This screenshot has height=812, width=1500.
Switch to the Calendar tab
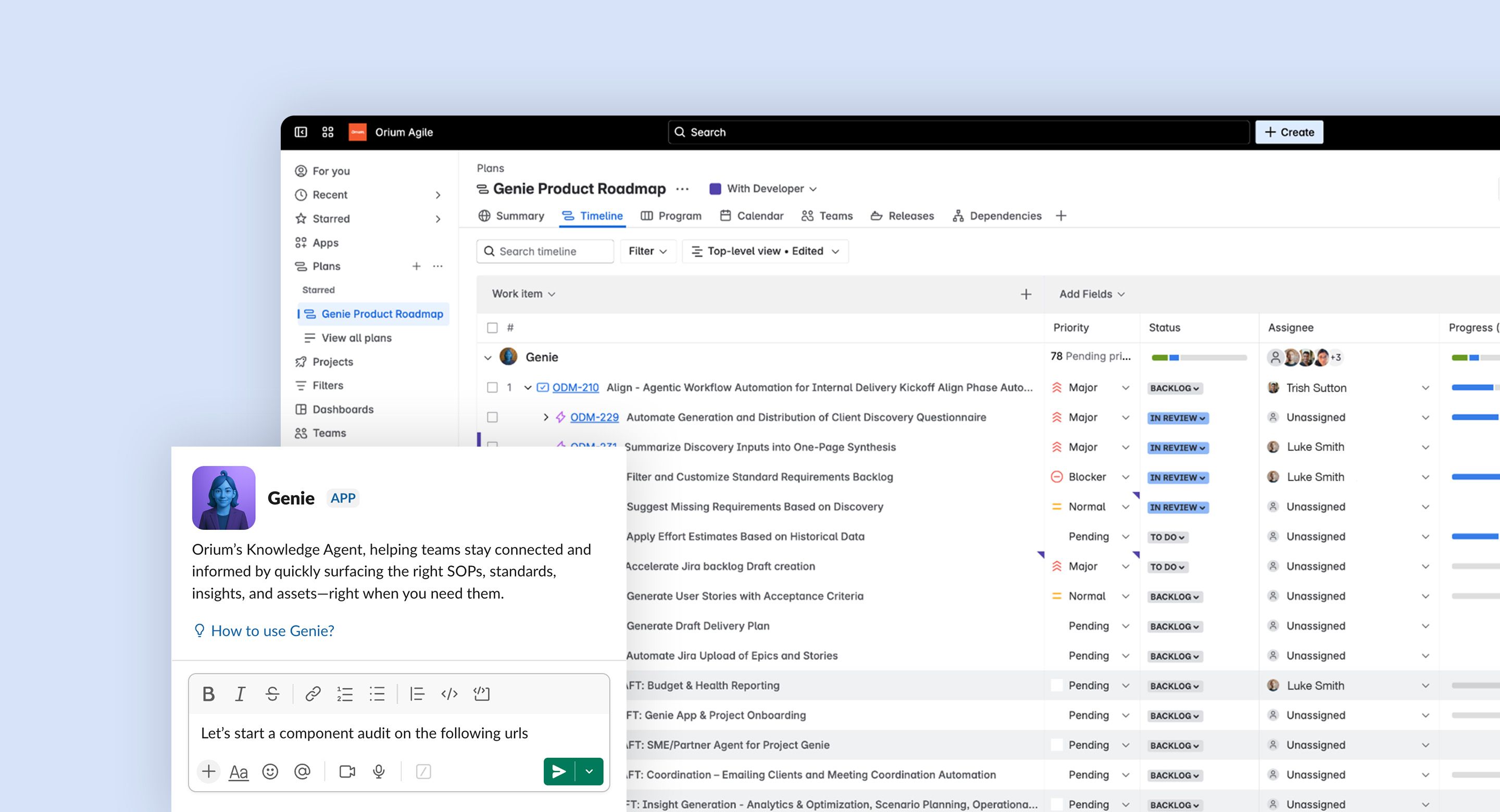pos(751,215)
